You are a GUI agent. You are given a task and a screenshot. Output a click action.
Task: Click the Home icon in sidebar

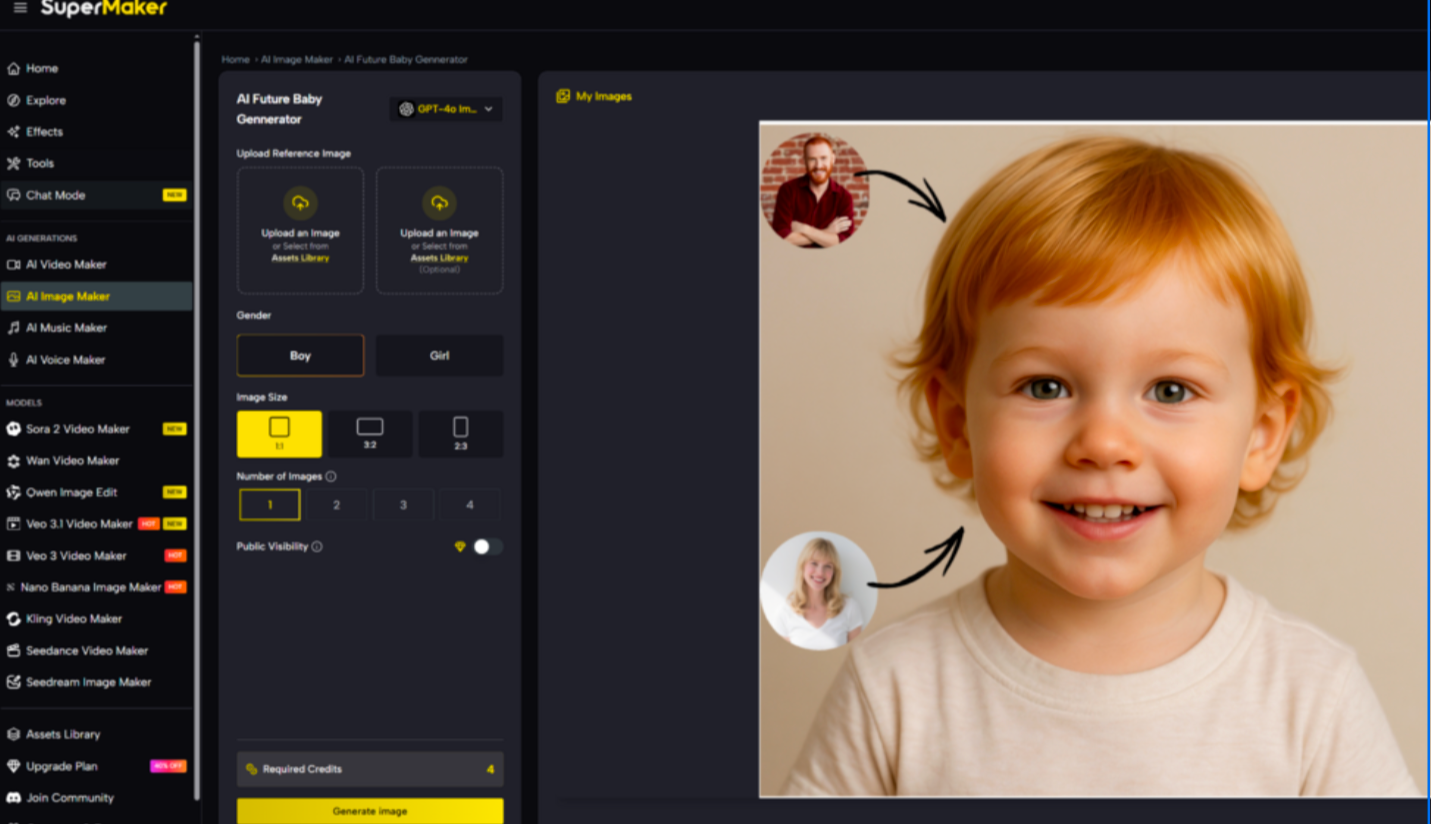[14, 69]
